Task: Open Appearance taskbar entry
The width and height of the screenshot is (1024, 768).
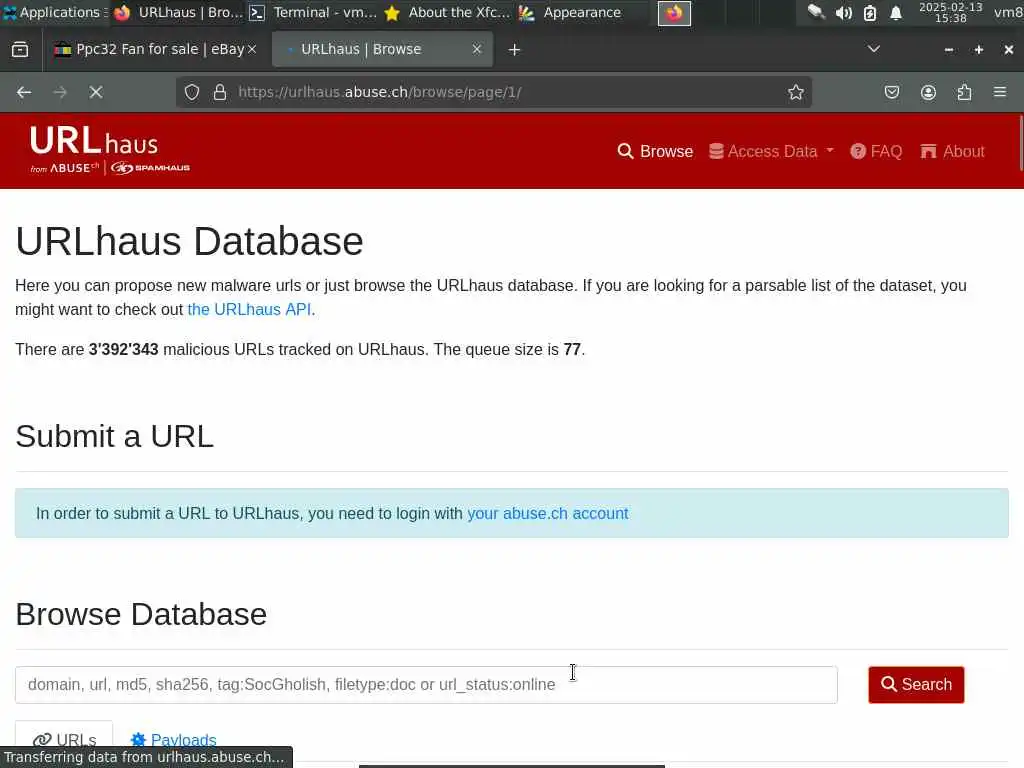Action: coord(570,12)
